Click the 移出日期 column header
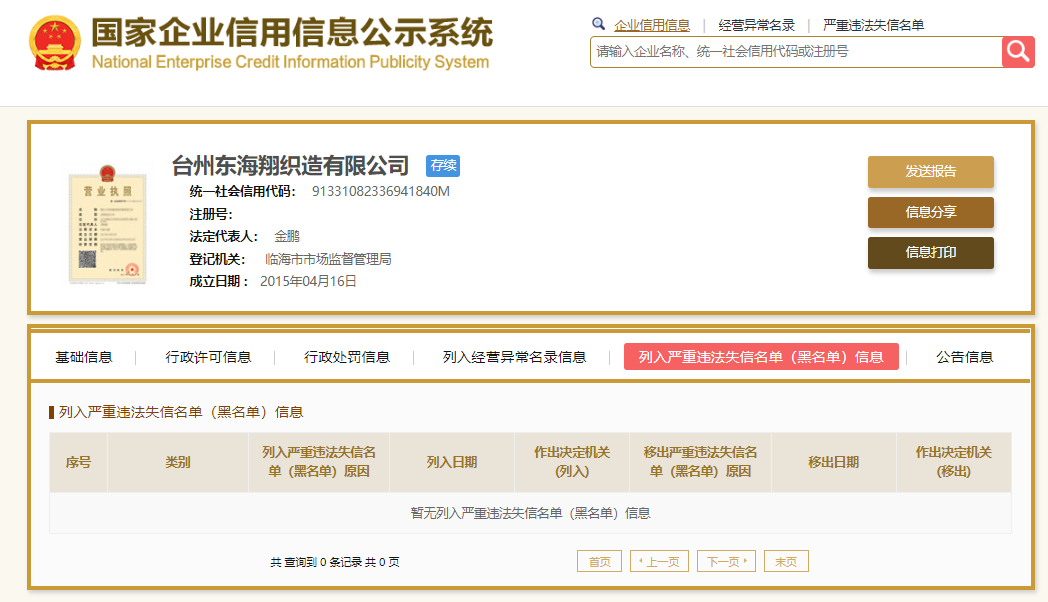 coord(833,462)
